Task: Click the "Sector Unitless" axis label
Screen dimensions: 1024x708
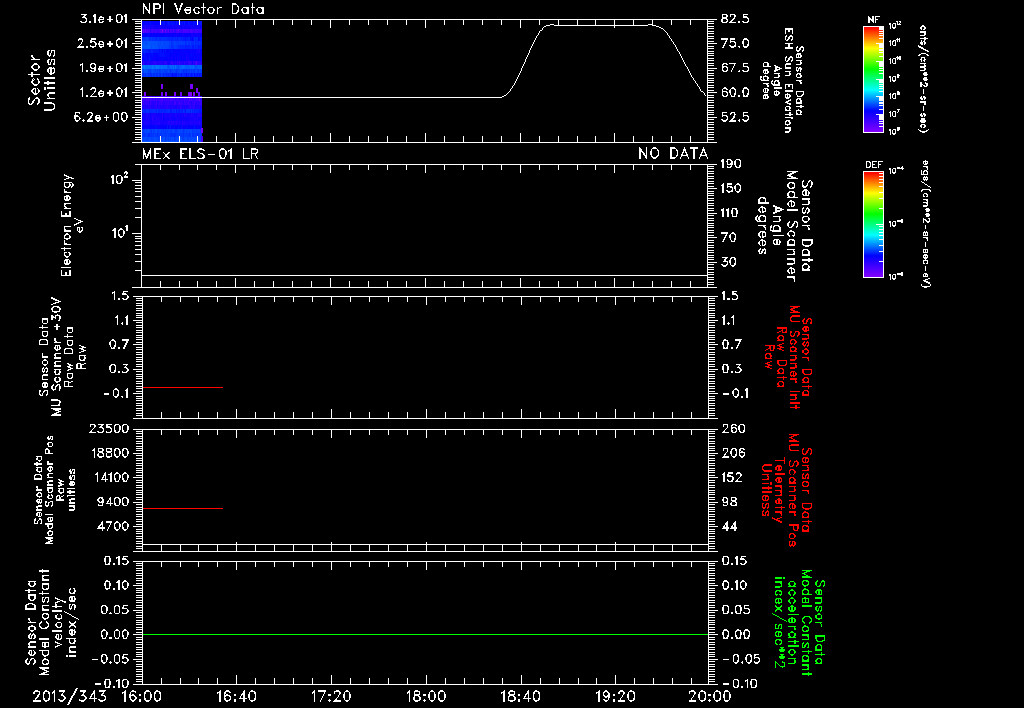Action: [x=42, y=81]
